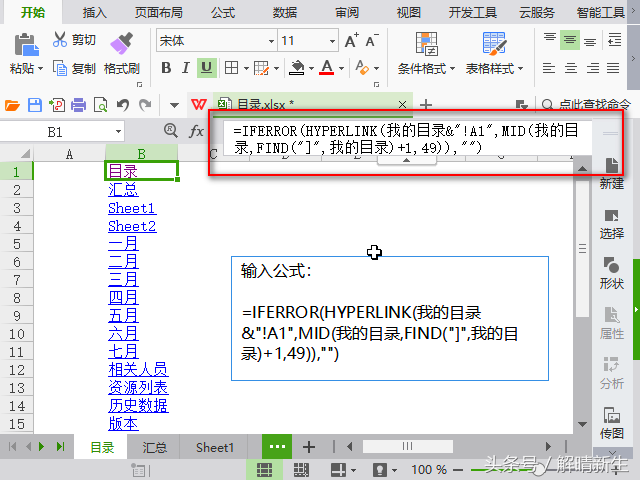Click the Save disk icon
The height and width of the screenshot is (480, 640).
(35, 105)
